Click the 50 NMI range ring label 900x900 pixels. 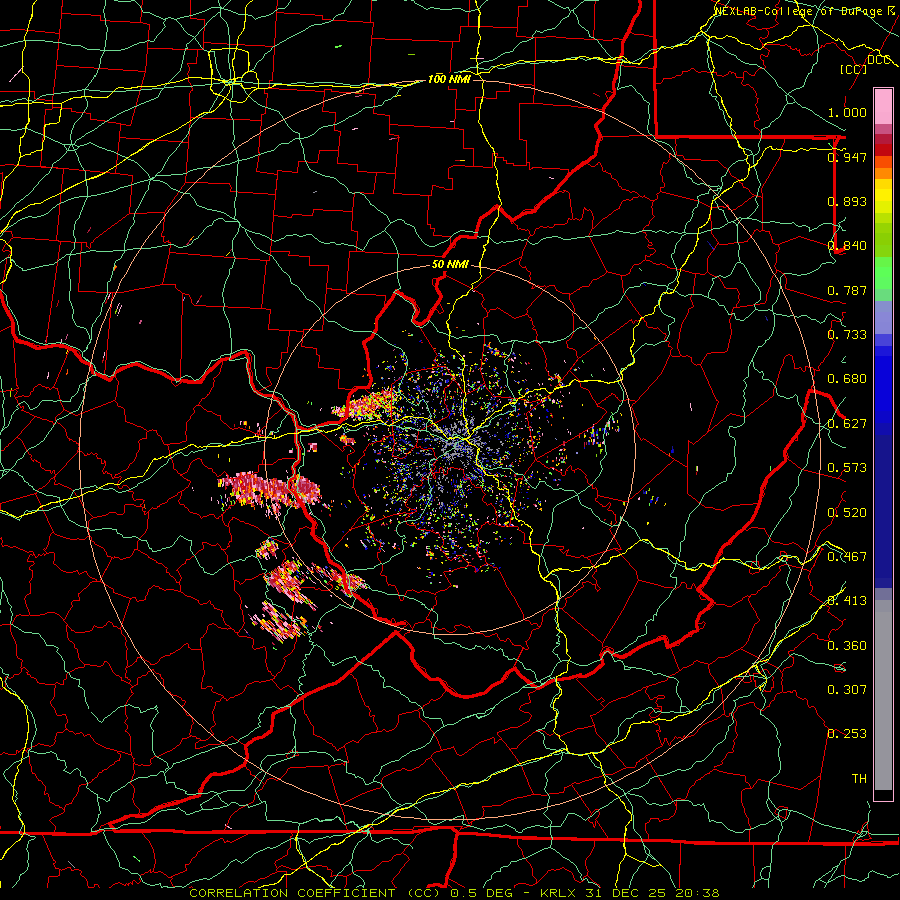click(x=450, y=264)
